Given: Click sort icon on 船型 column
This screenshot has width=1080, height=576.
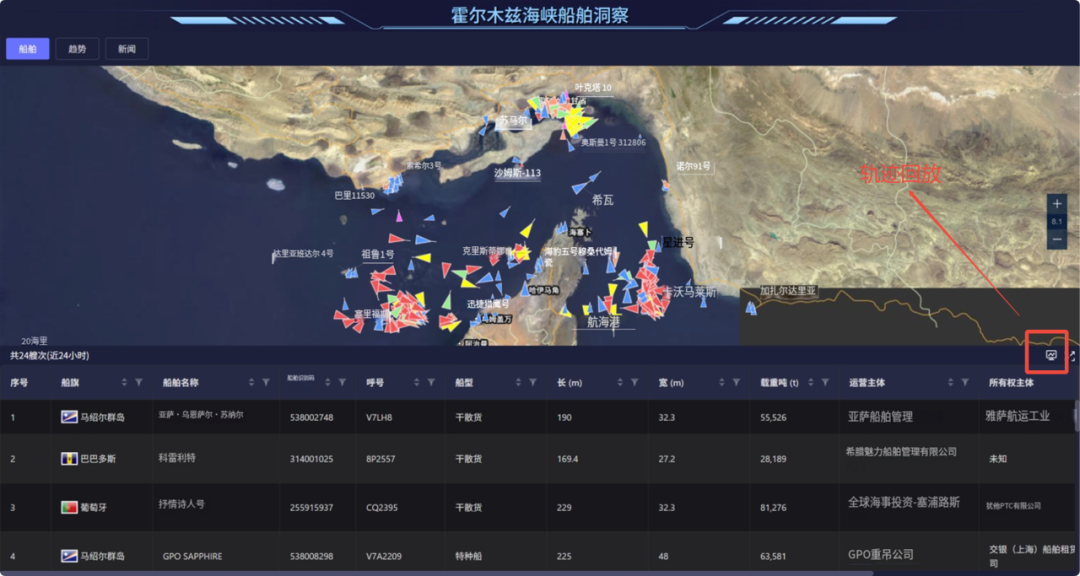Looking at the screenshot, I should coord(519,382).
